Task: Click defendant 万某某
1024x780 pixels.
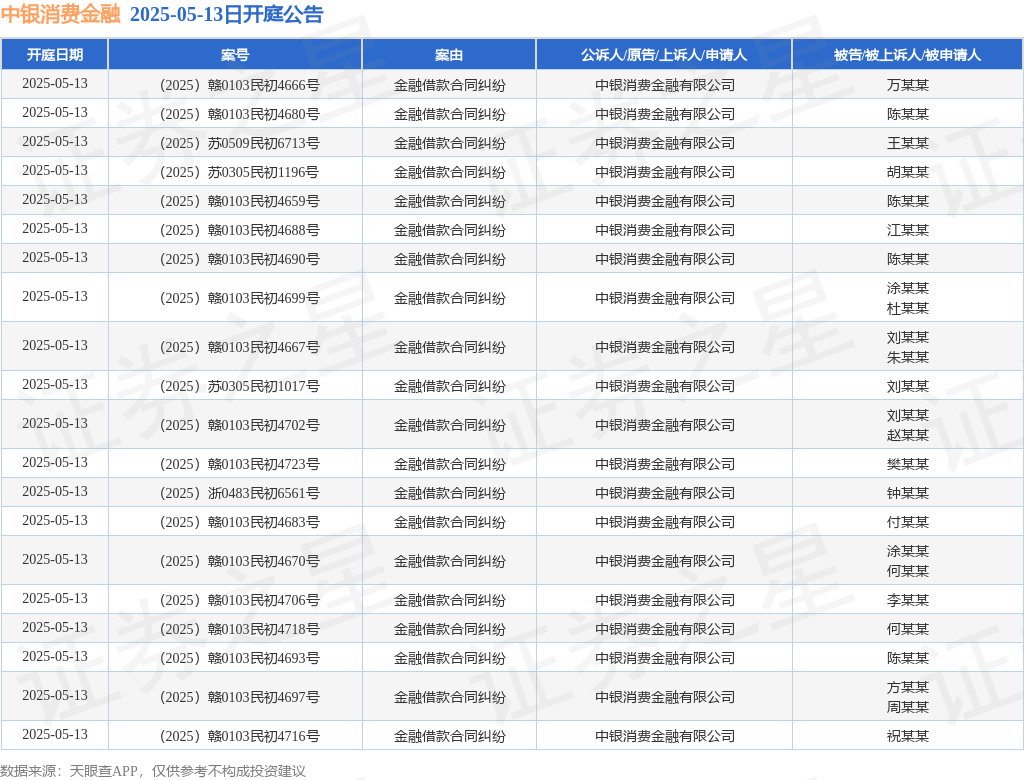Action: click(x=908, y=85)
